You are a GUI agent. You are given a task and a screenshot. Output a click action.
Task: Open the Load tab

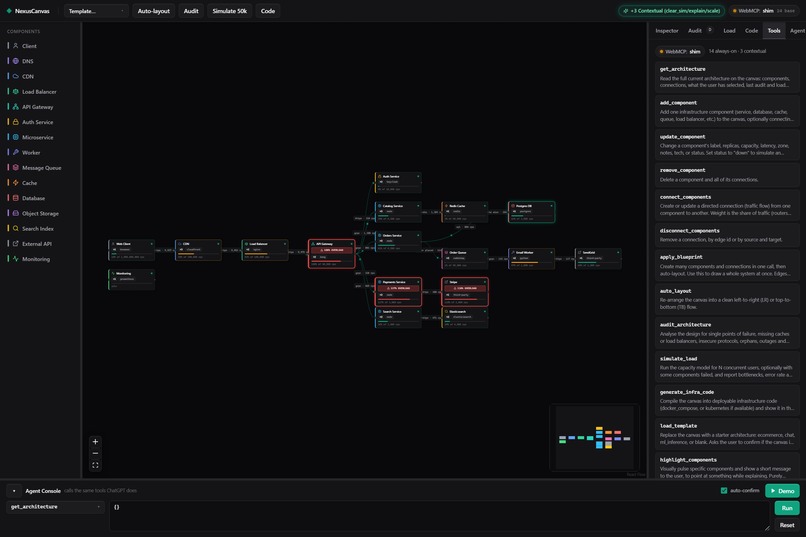[x=729, y=31]
